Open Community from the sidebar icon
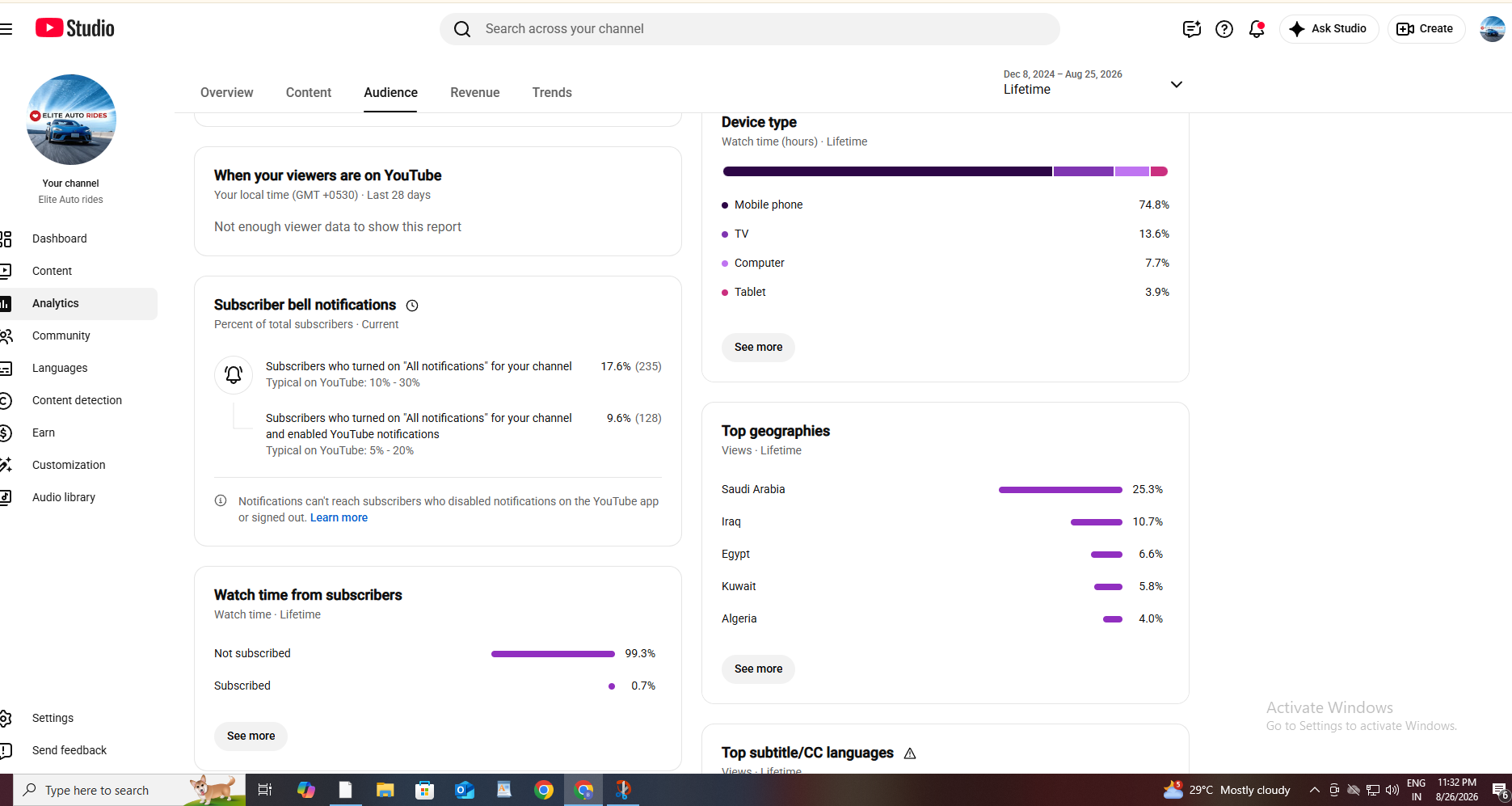Viewport: 1512px width, 806px height. pos(6,336)
